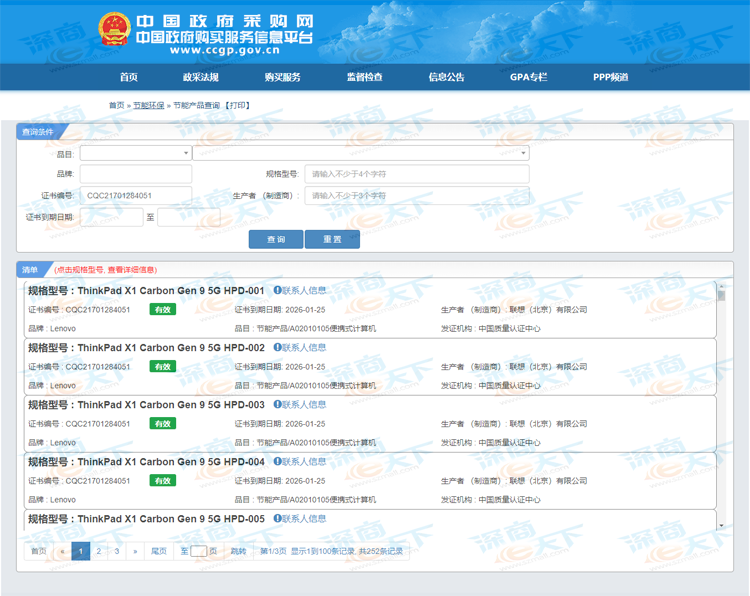Click 品牌: Lenovo in HPD-003 row

(x=52, y=442)
